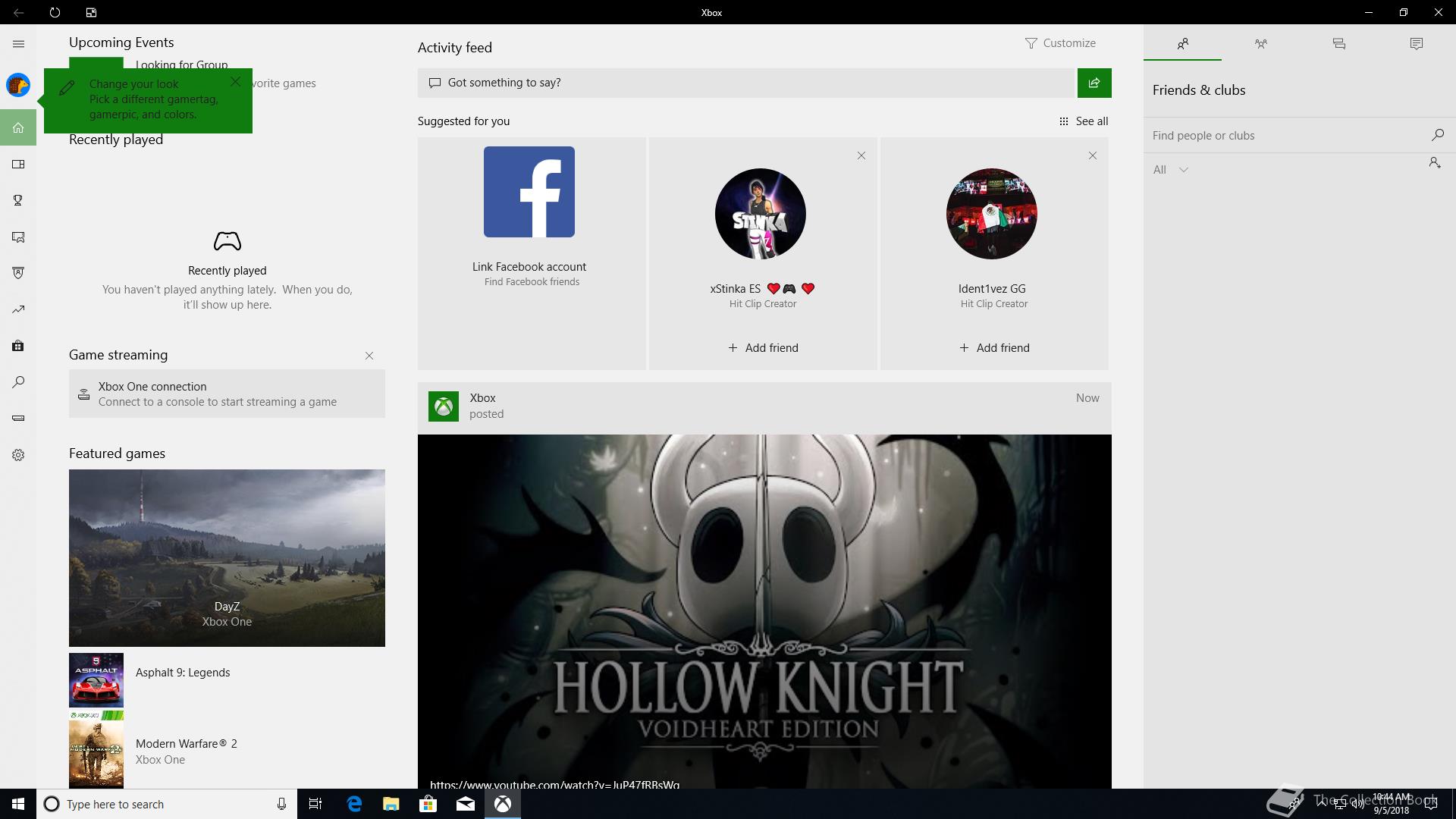Viewport: 1456px width, 819px height.
Task: Open Task View on taskbar
Action: [315, 804]
